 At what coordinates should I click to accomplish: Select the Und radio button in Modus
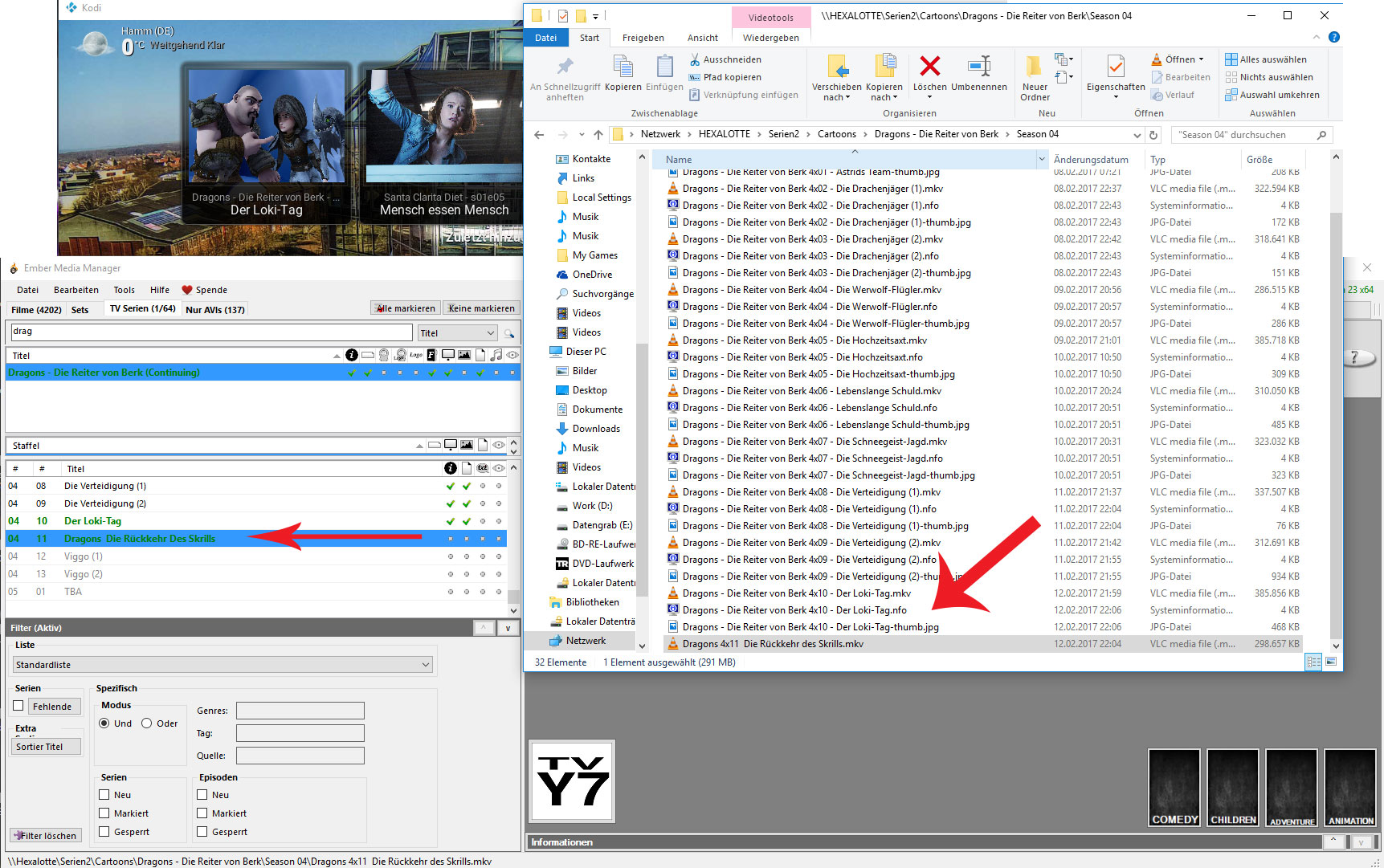click(x=104, y=723)
